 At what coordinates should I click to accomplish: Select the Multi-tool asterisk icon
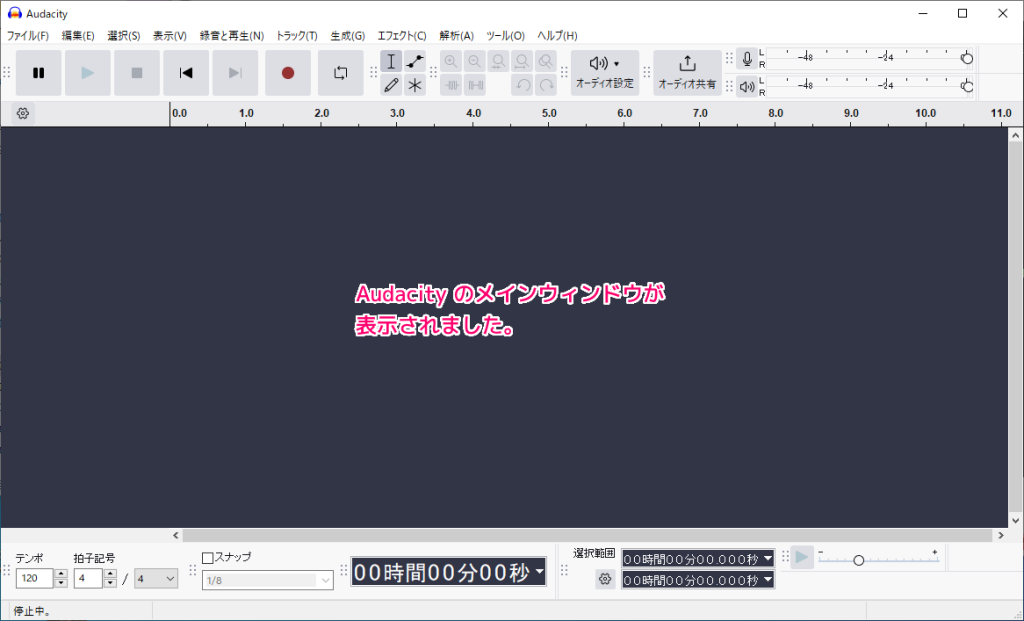click(x=415, y=85)
